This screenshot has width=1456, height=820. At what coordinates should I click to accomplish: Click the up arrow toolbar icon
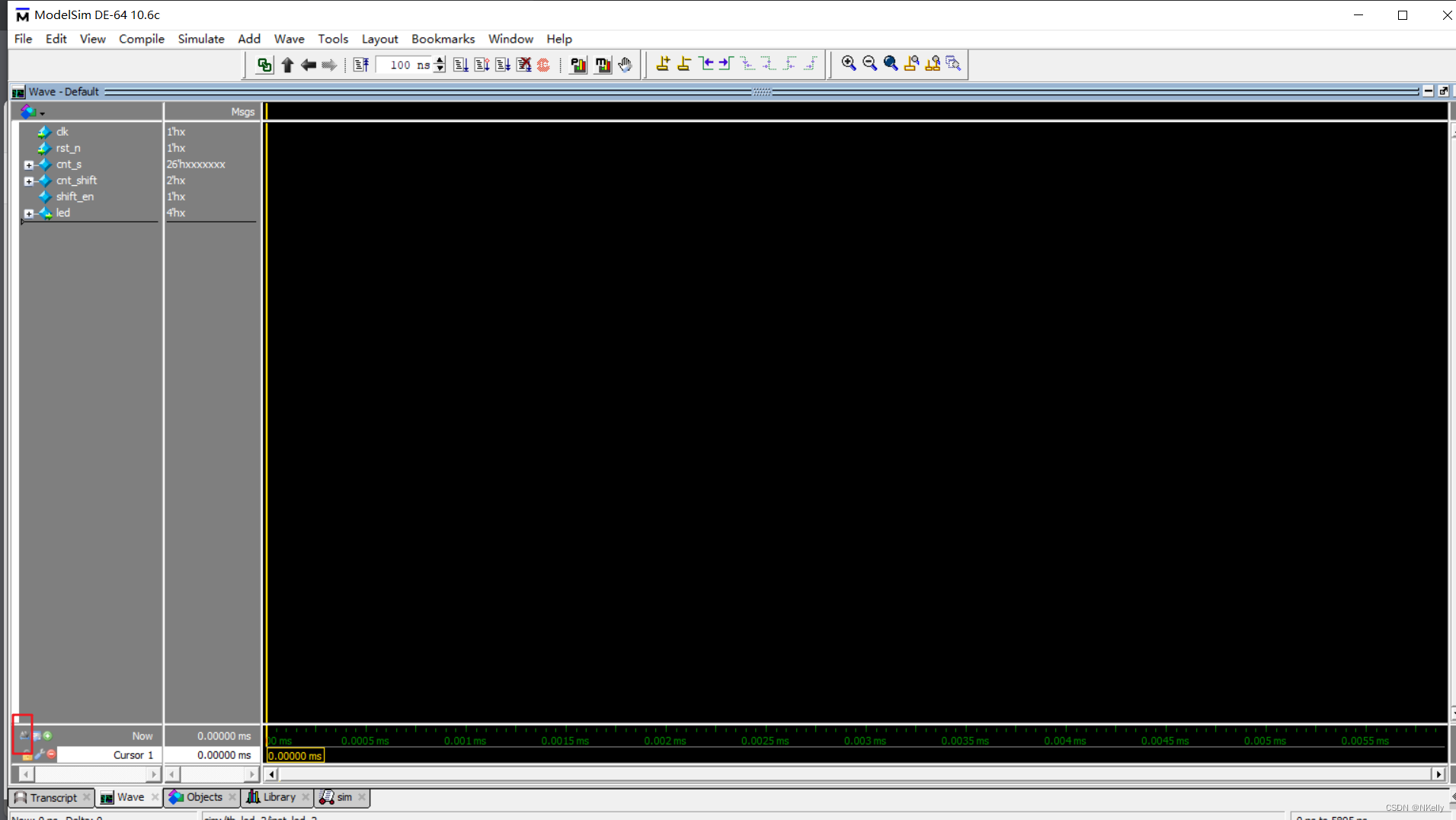(287, 65)
